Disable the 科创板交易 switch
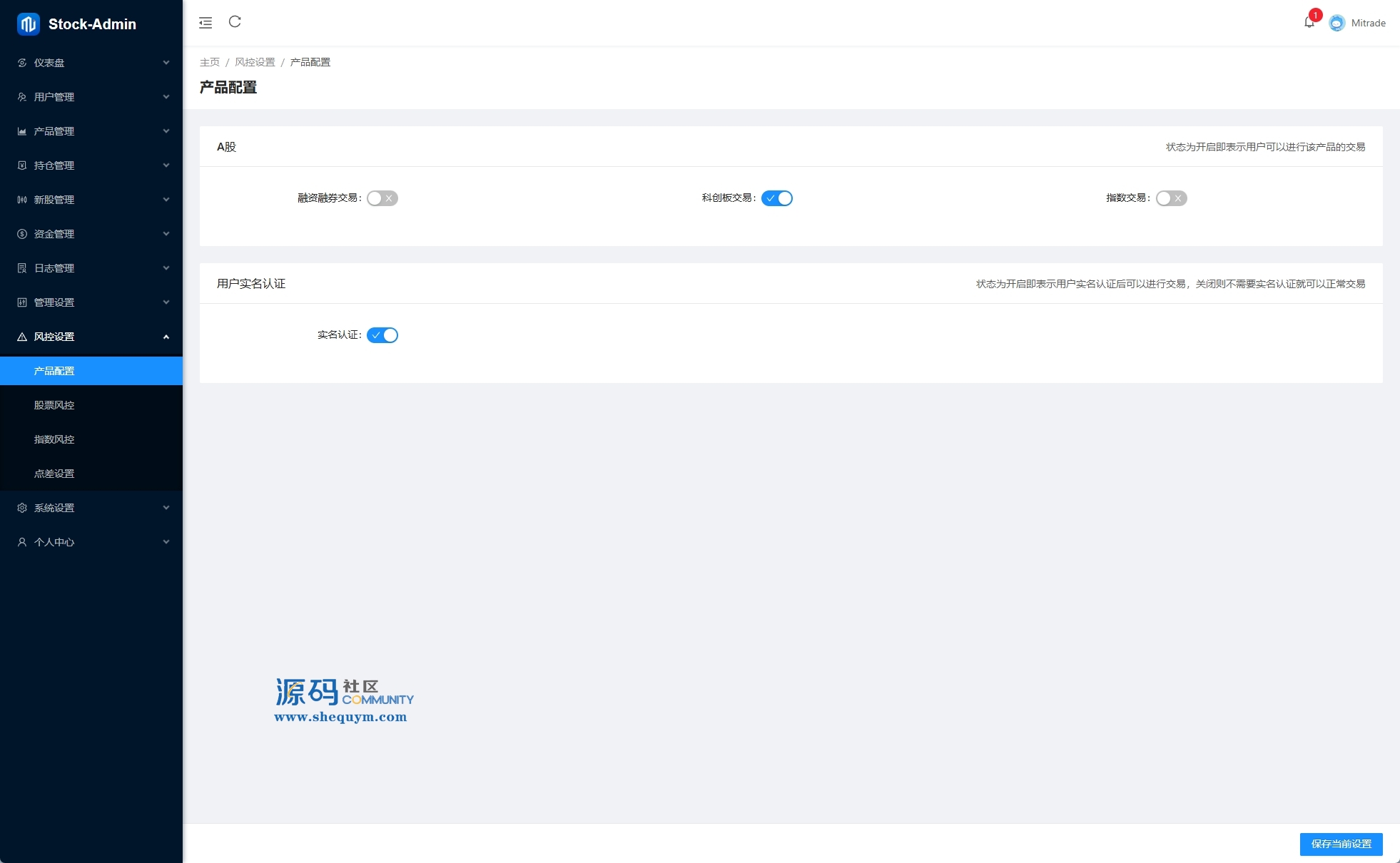This screenshot has height=863, width=1400. [x=776, y=198]
